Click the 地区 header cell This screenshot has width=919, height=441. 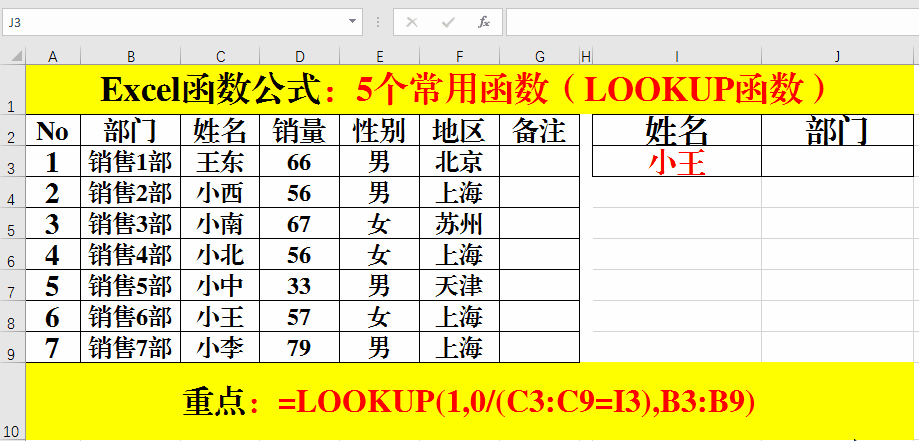tap(459, 130)
